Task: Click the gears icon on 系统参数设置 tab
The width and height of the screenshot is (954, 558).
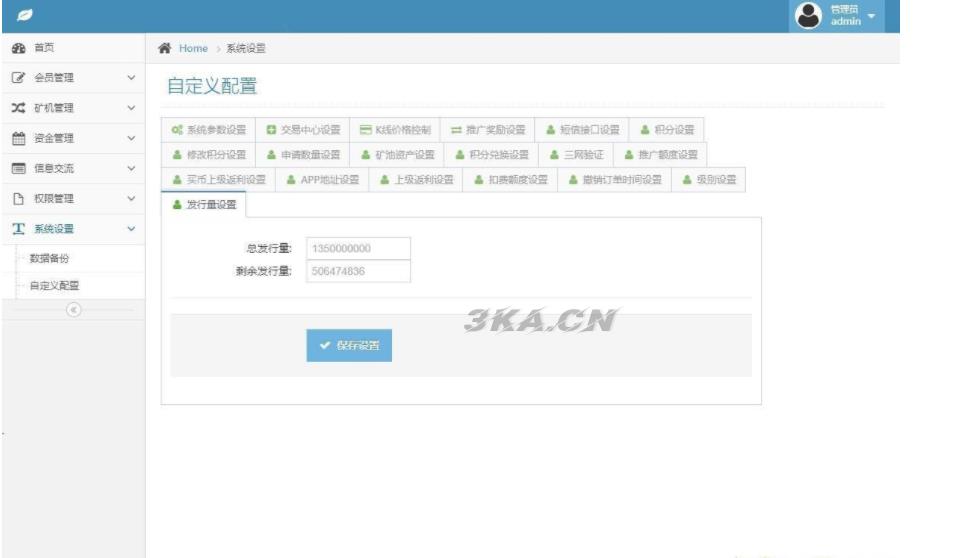Action: (177, 130)
